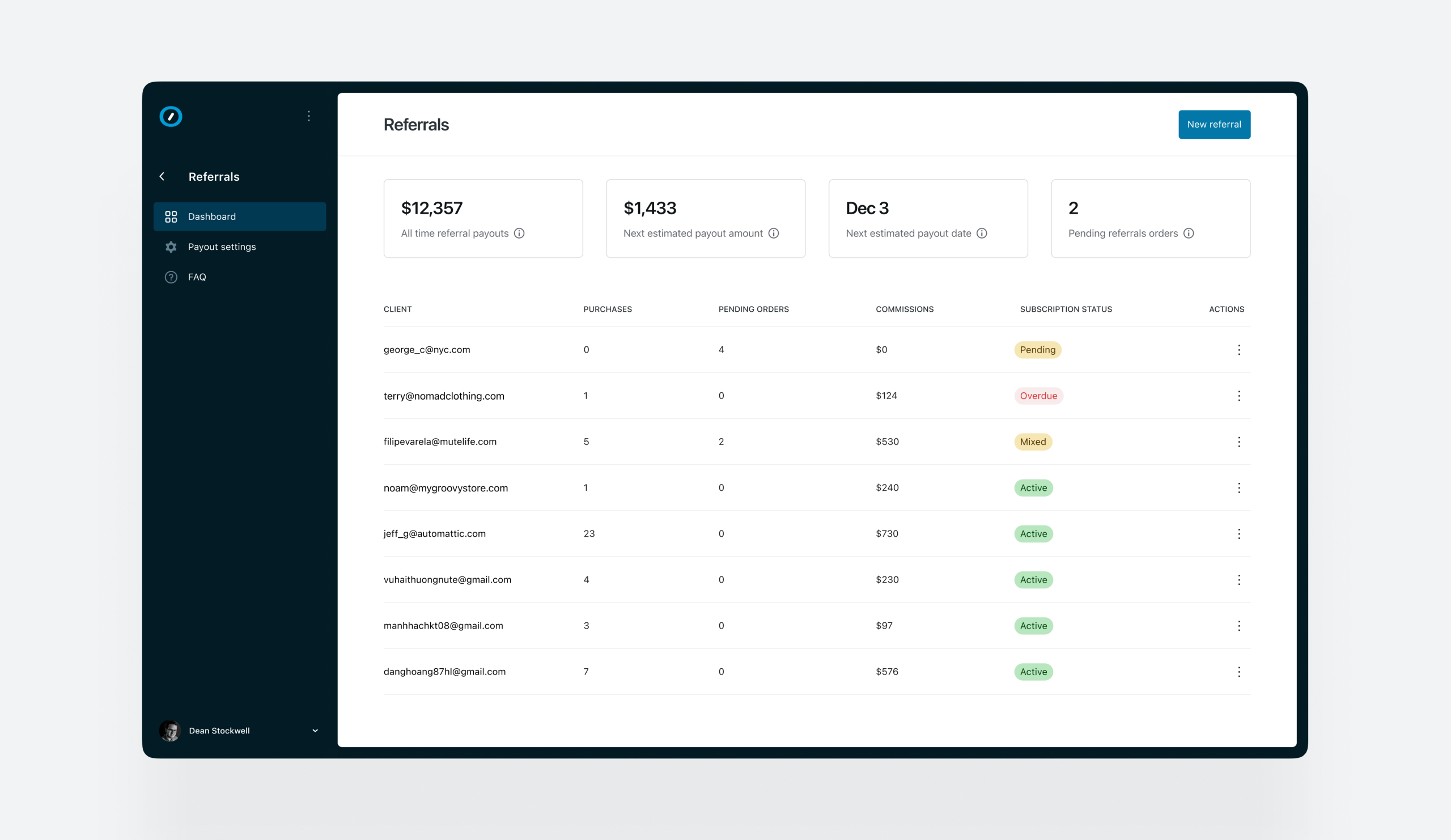Click info icon for Next estimated payout amount

[774, 233]
